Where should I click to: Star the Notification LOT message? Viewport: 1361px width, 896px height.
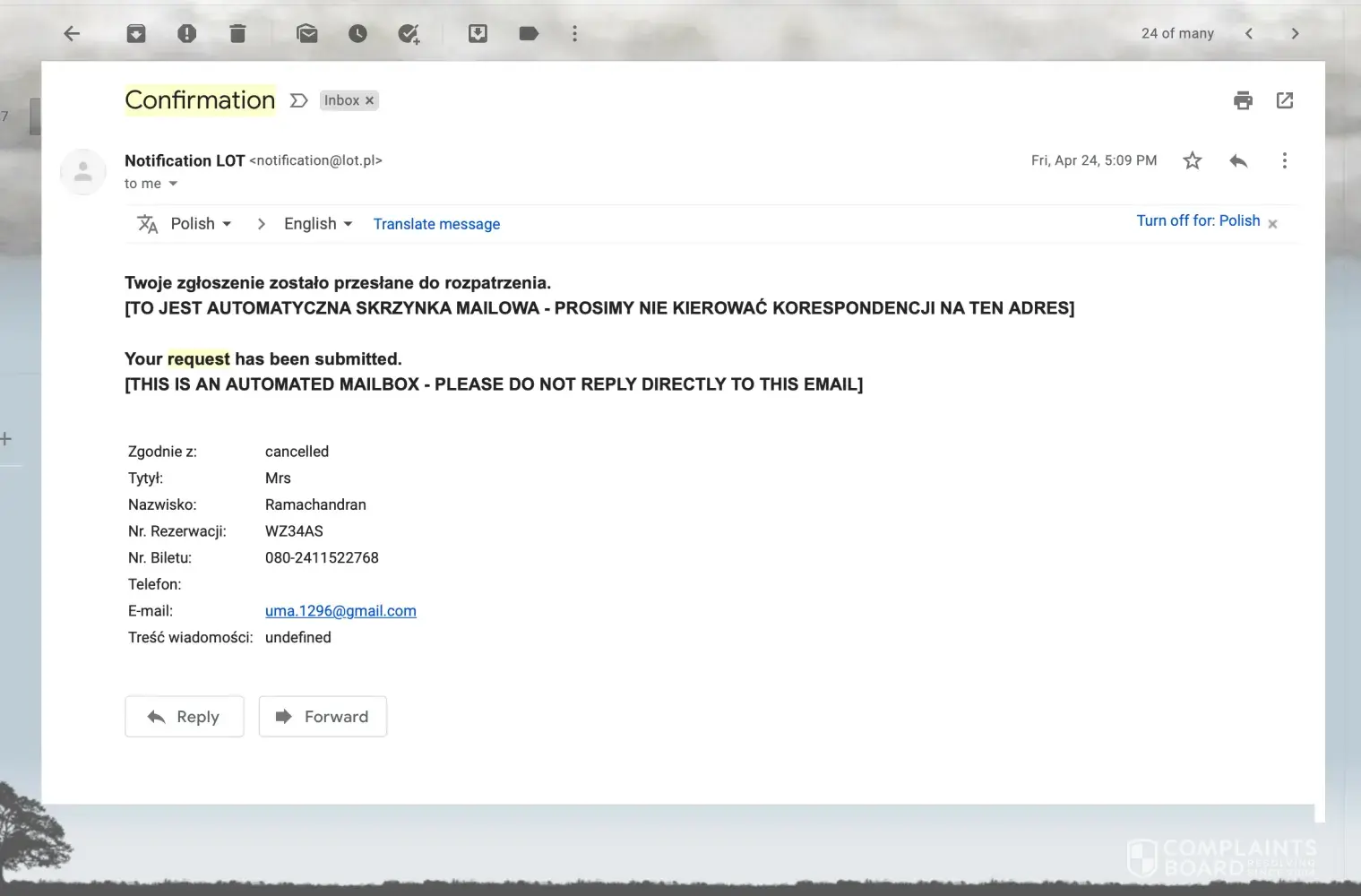pos(1192,160)
